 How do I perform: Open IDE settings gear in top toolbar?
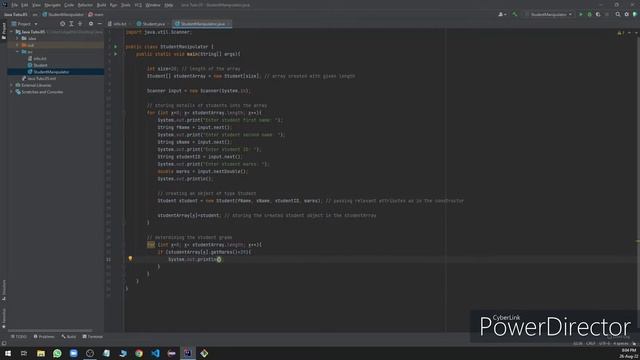627,14
